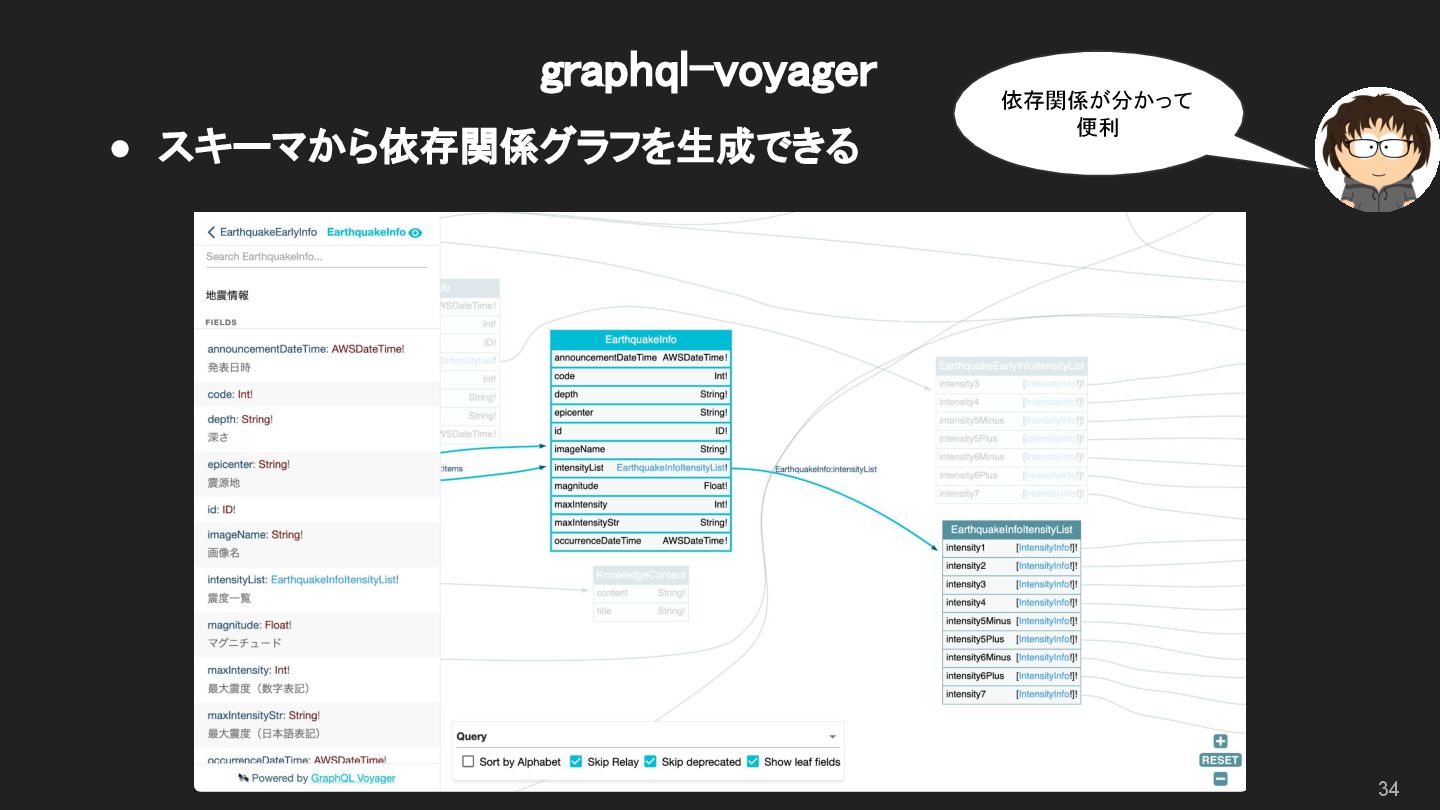1440x810 pixels.
Task: Disable Show leaf fields checkbox
Action: tap(753, 762)
